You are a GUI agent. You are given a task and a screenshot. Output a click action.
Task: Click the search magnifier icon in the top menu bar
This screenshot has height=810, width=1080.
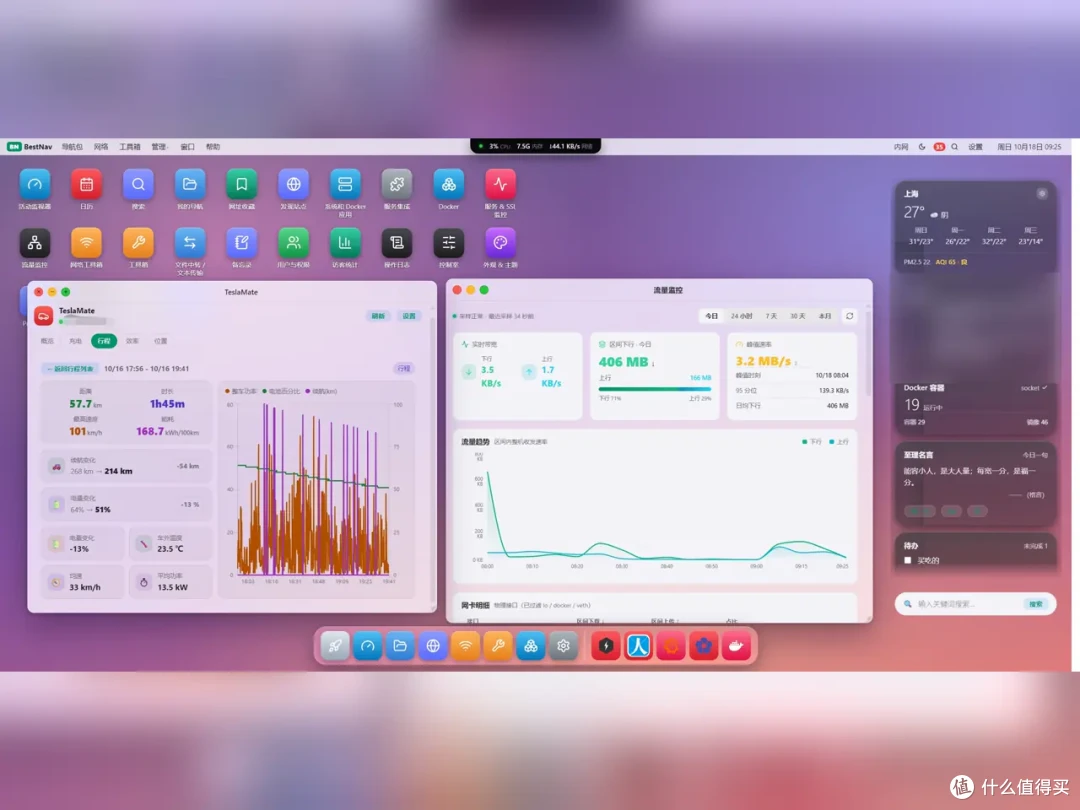click(x=955, y=147)
